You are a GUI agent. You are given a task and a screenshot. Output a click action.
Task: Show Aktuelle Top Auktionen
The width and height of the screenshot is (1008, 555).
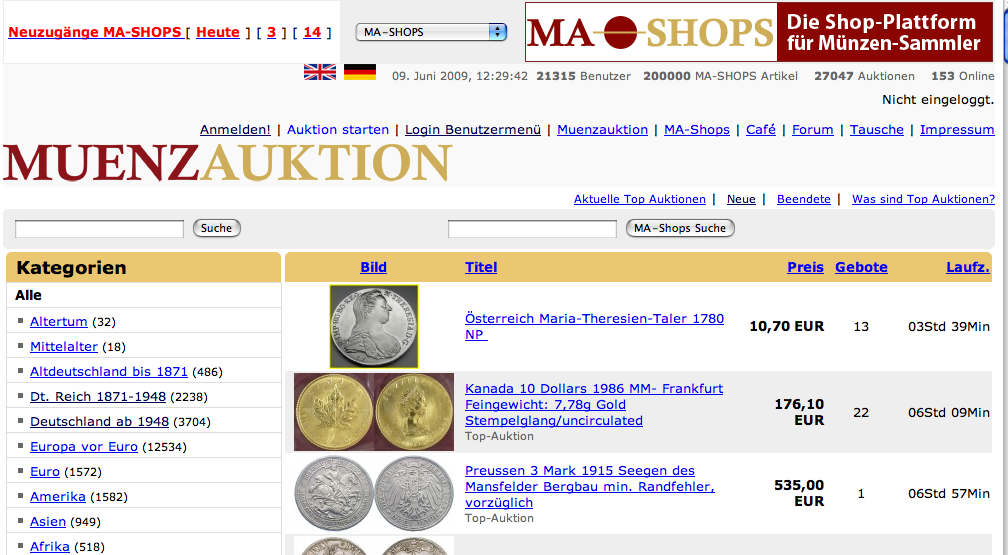(x=640, y=199)
